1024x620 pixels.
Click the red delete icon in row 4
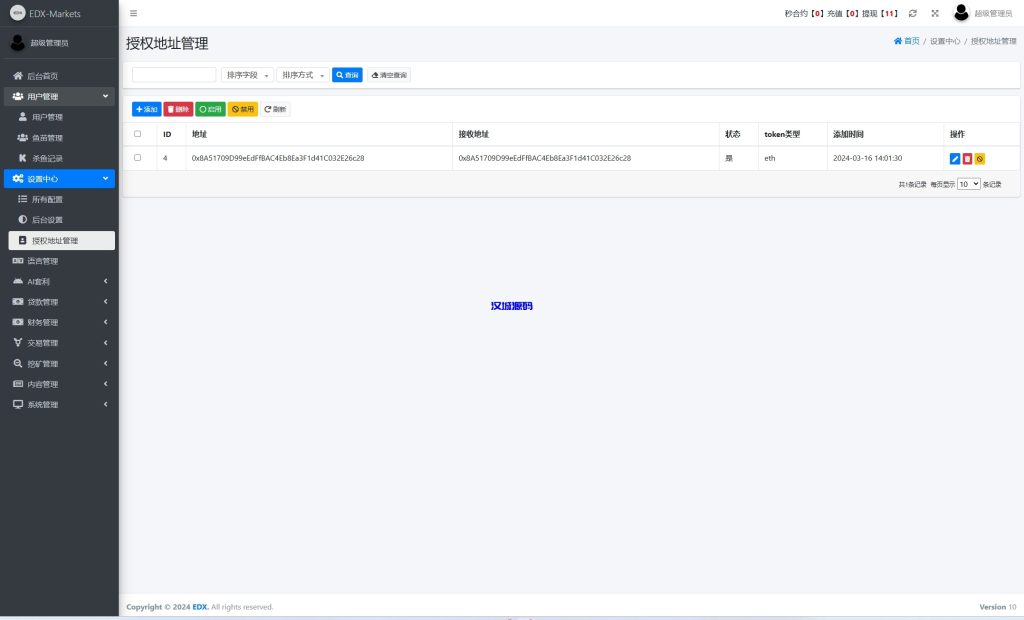(x=967, y=158)
